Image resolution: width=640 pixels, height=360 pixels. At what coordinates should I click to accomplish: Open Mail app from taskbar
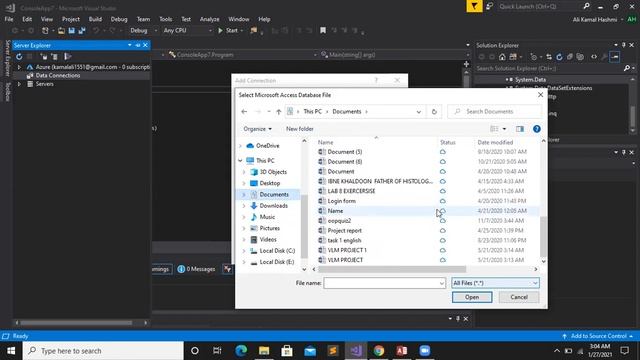coord(310,351)
